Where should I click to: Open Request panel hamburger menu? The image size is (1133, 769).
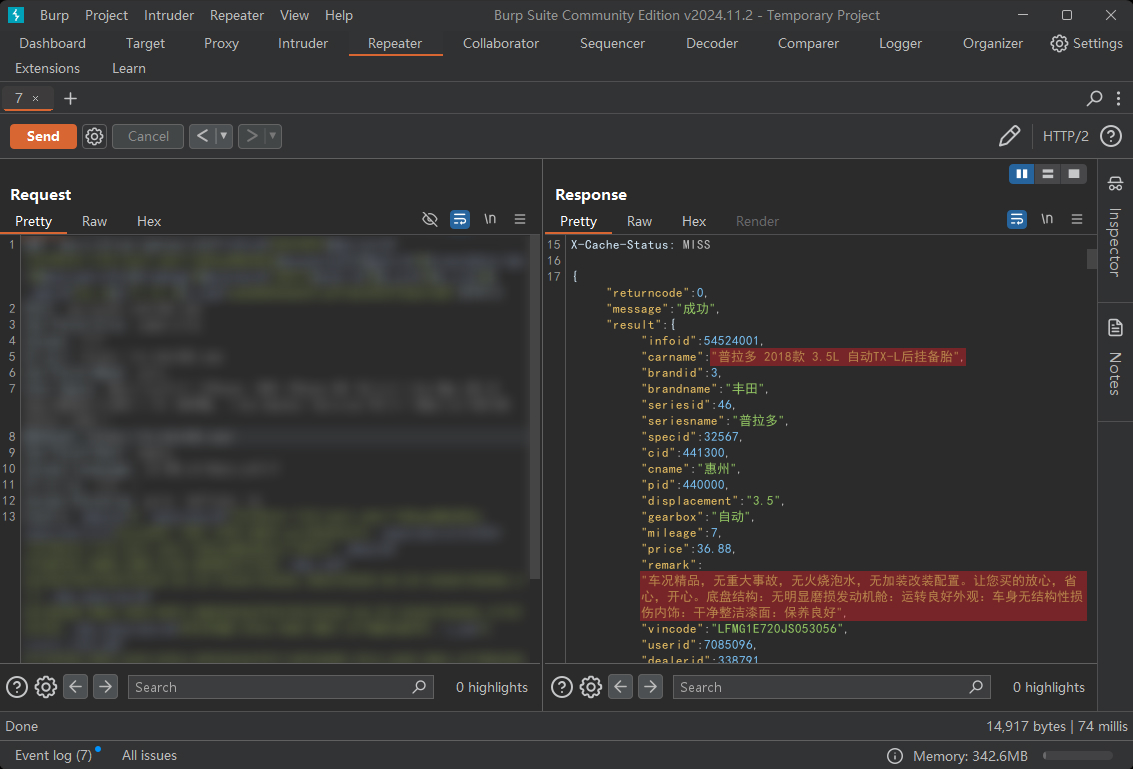point(520,219)
